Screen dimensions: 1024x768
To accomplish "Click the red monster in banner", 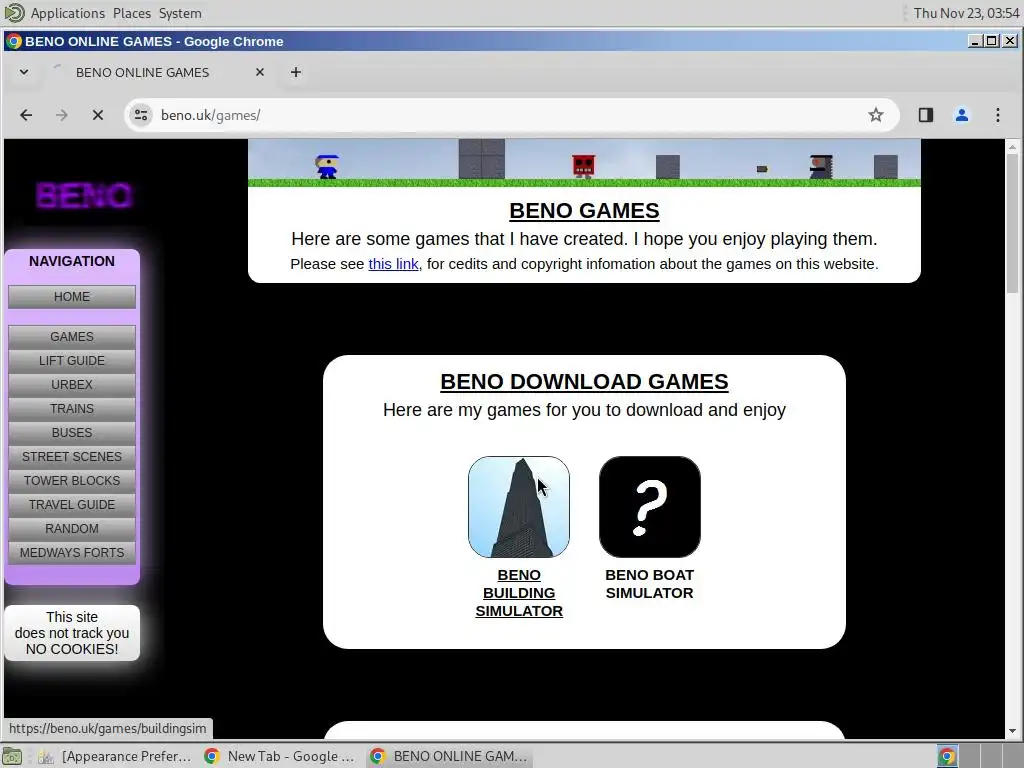I will [583, 166].
